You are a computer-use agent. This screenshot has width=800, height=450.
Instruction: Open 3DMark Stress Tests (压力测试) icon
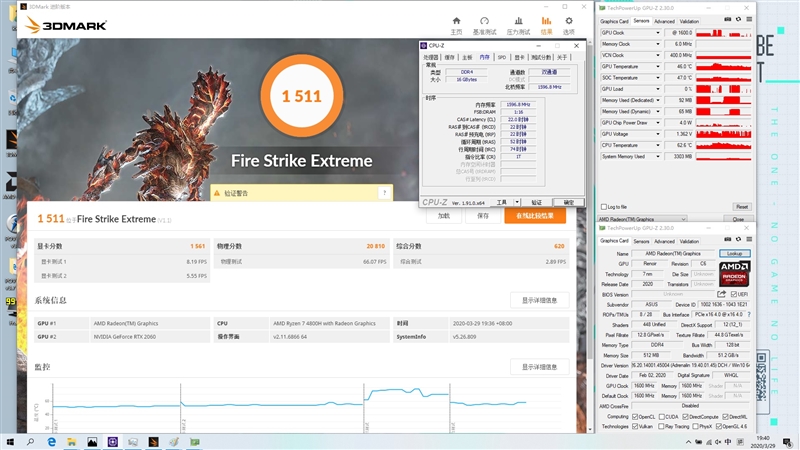click(517, 24)
